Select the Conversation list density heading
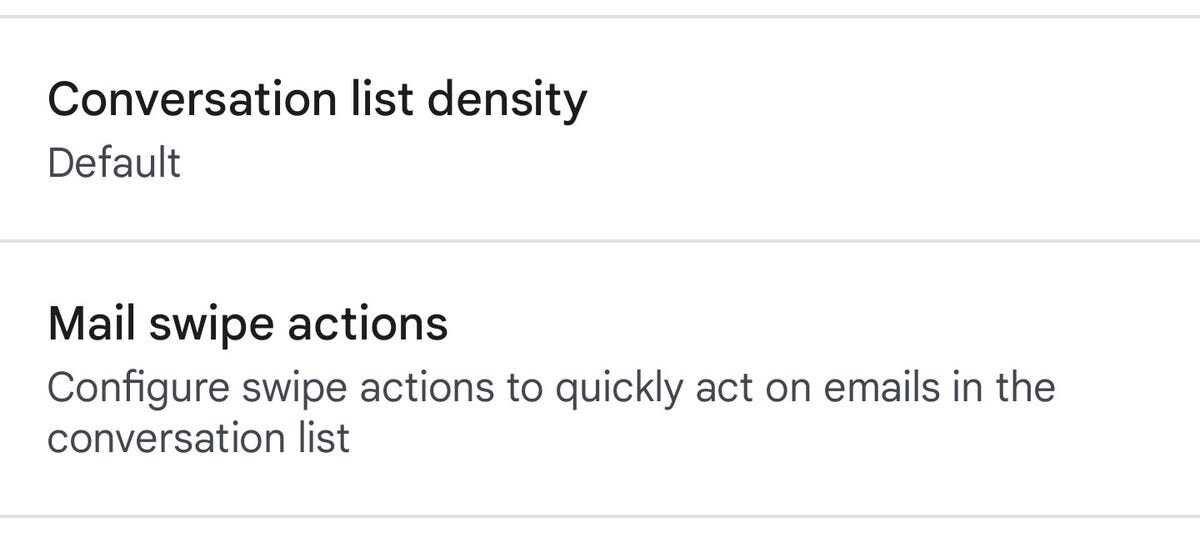The width and height of the screenshot is (1200, 533). [316, 100]
